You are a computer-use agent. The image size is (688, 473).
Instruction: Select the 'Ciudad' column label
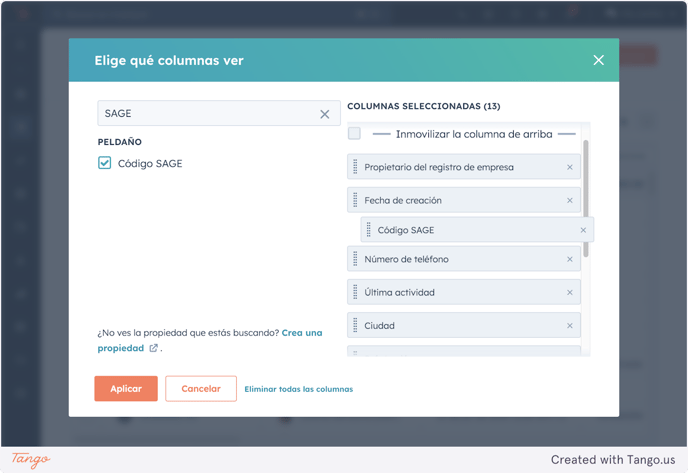point(380,326)
